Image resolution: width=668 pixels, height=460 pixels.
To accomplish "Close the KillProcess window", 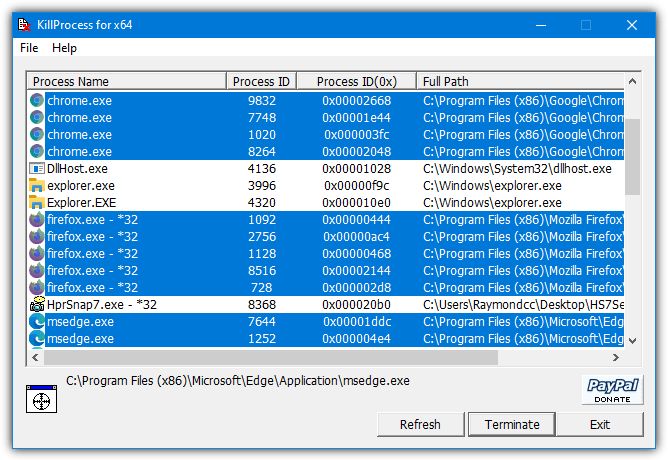I will (632, 25).
